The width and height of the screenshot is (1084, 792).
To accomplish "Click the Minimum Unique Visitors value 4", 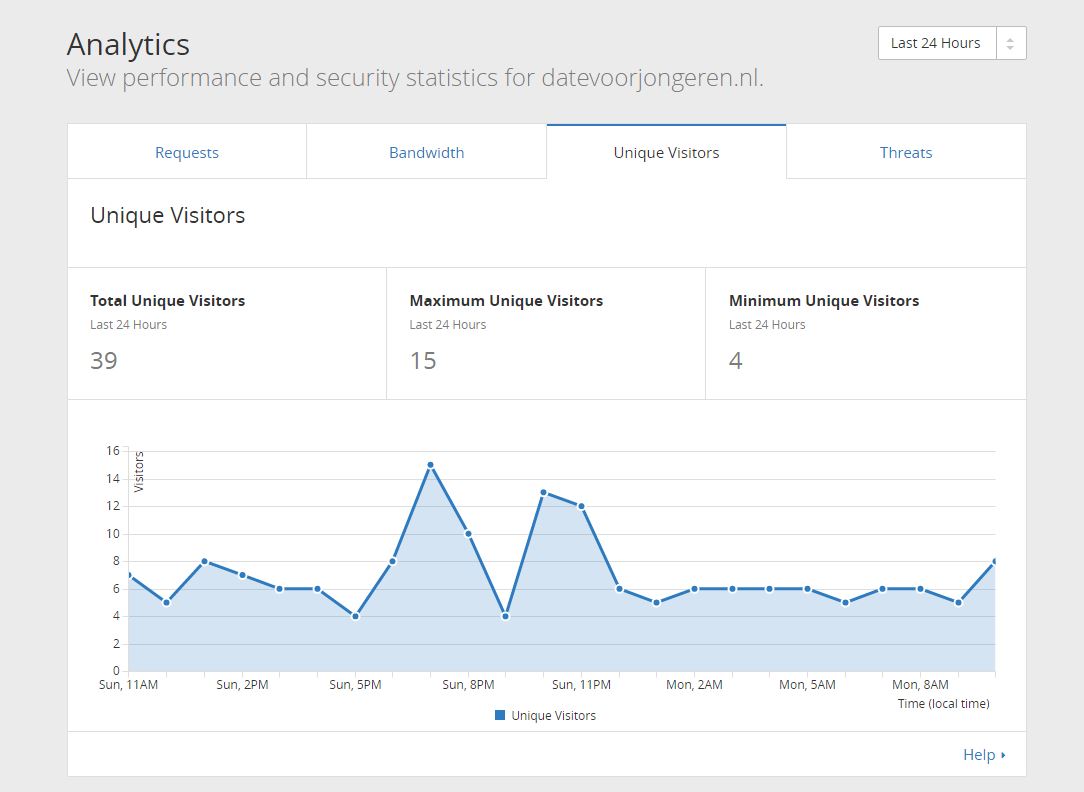I will 736,361.
